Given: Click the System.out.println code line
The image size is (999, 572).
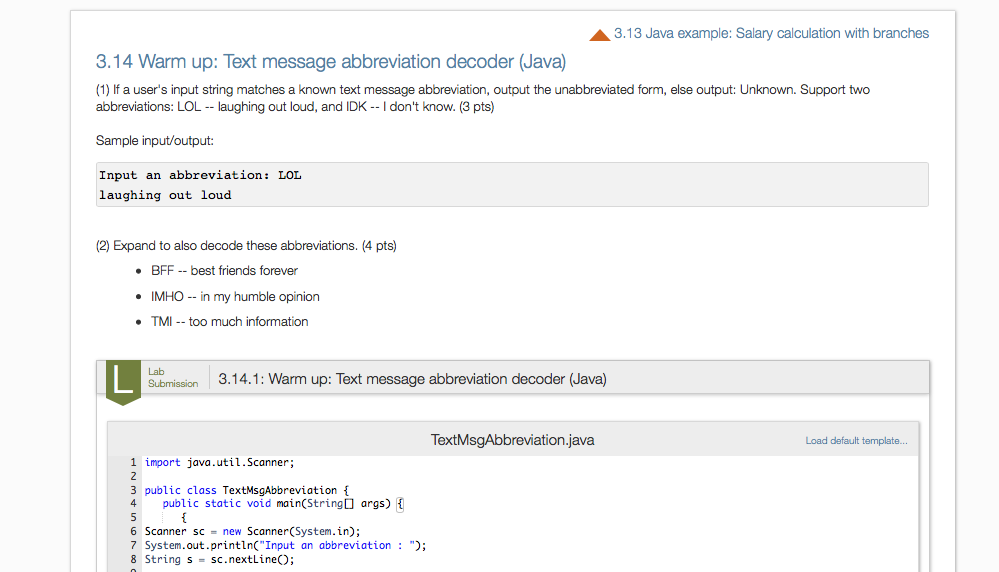Looking at the screenshot, I should (285, 545).
